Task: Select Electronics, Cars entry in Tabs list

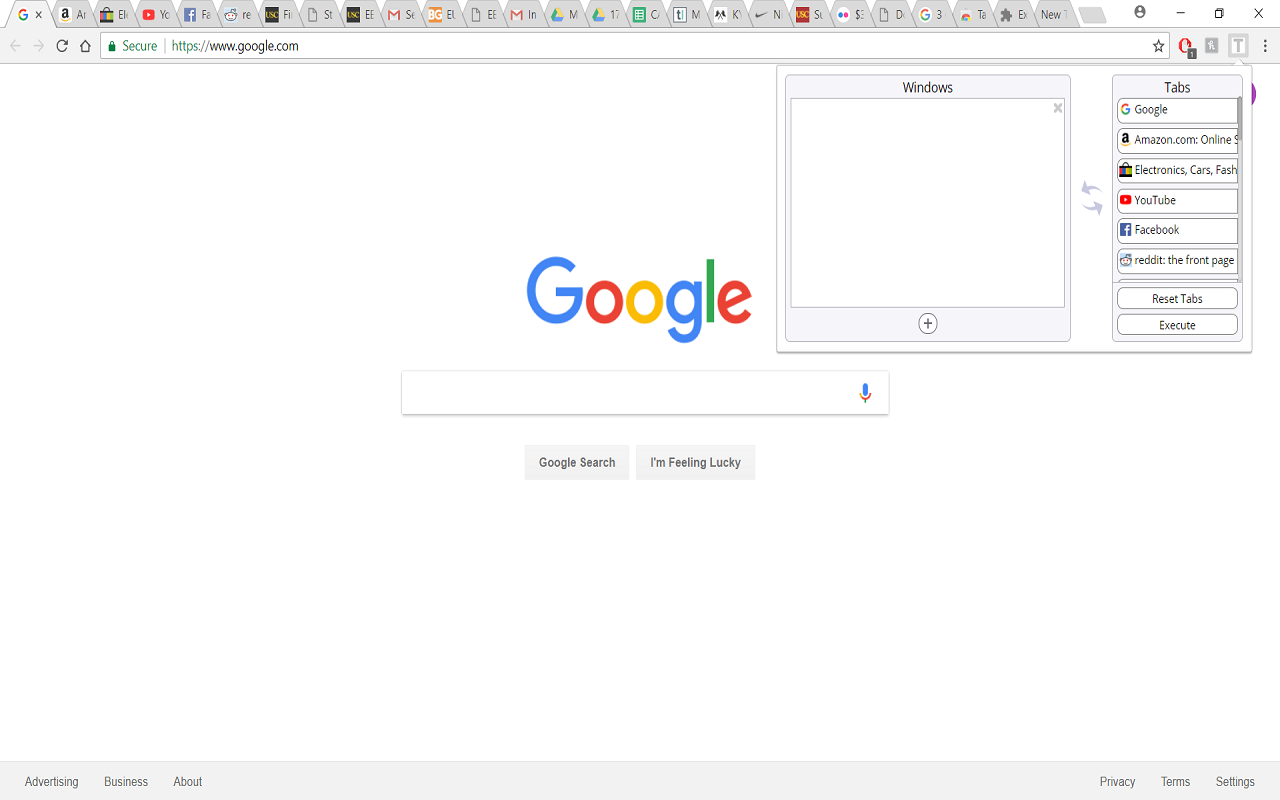Action: pyautogui.click(x=1177, y=170)
